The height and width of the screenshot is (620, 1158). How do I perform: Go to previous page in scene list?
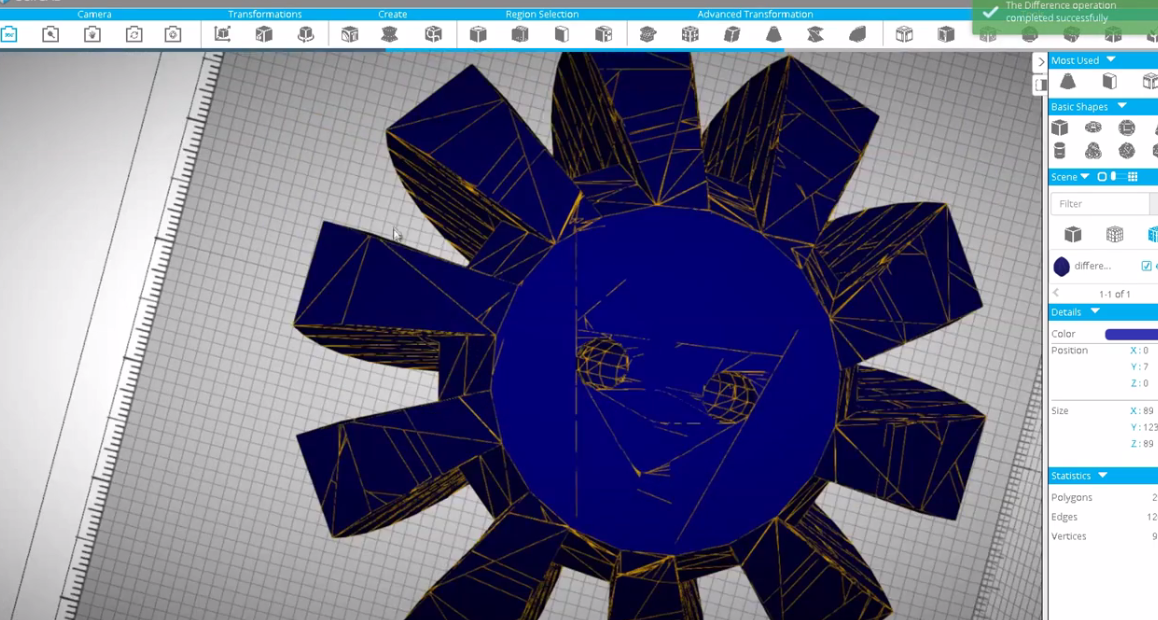click(1056, 293)
